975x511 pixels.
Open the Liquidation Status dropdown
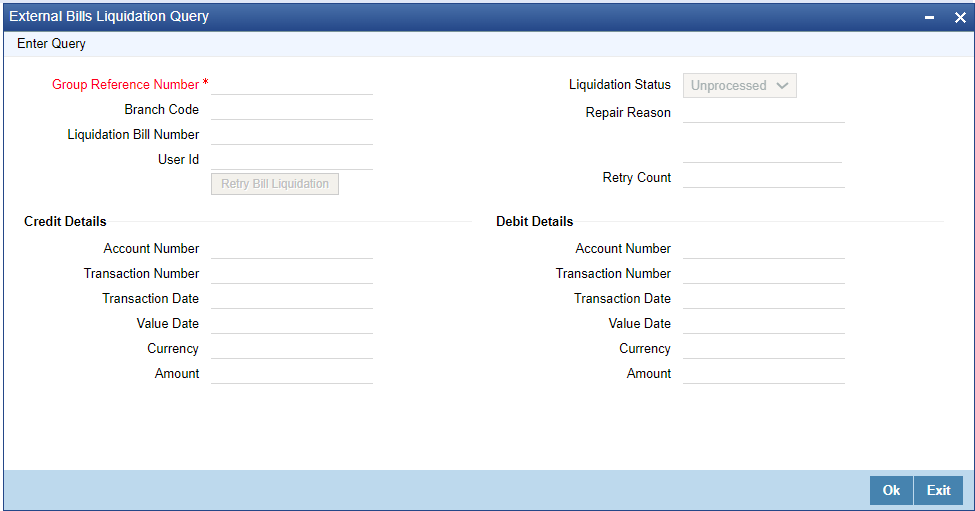click(739, 85)
